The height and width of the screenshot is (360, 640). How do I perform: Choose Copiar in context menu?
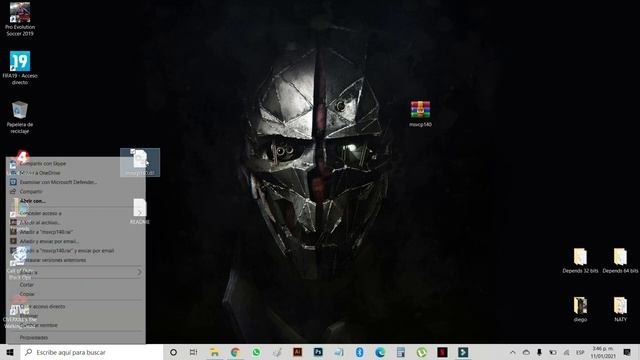point(76,294)
